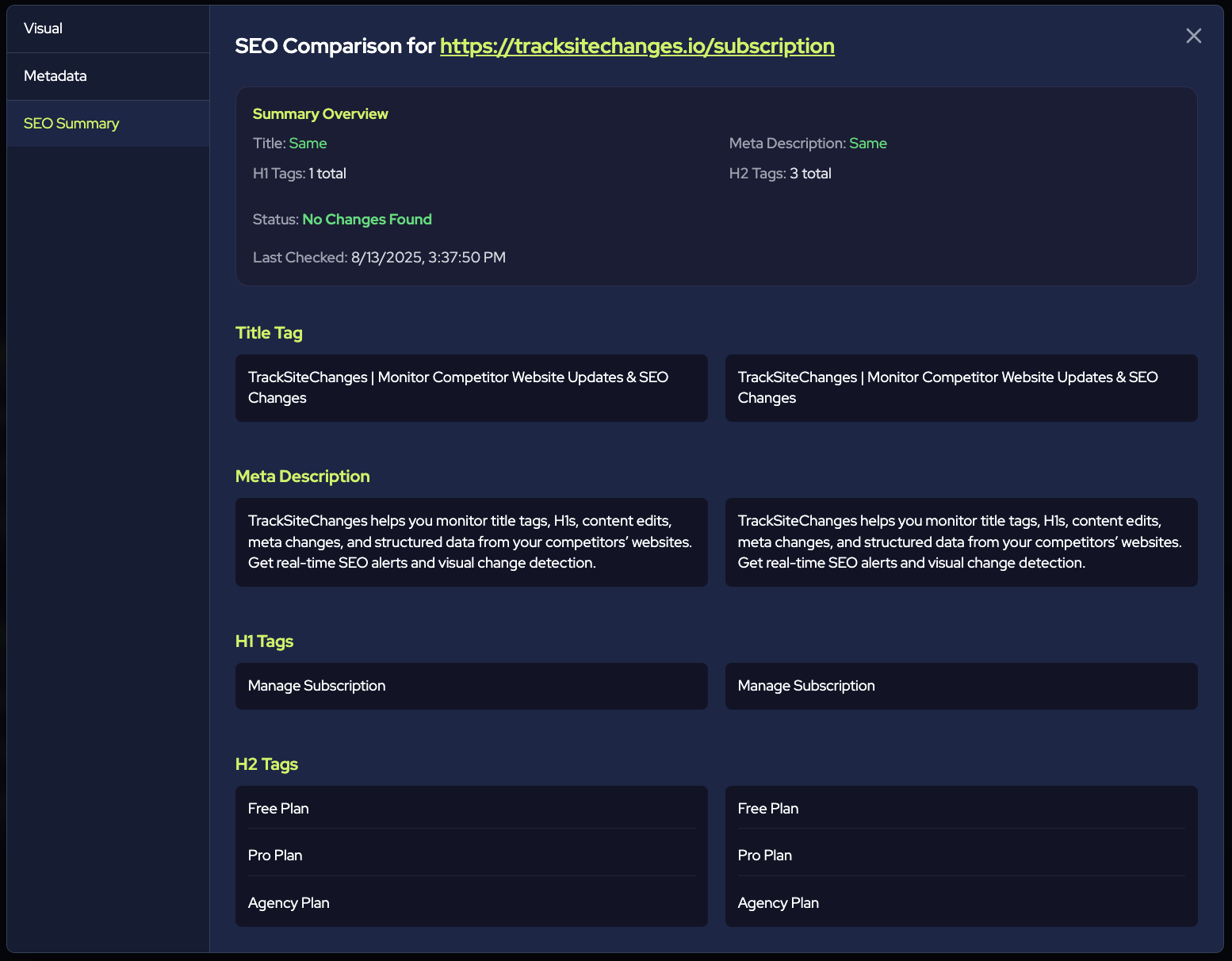
Task: Open the tracksitechanges.io/subscription link
Action: [637, 46]
